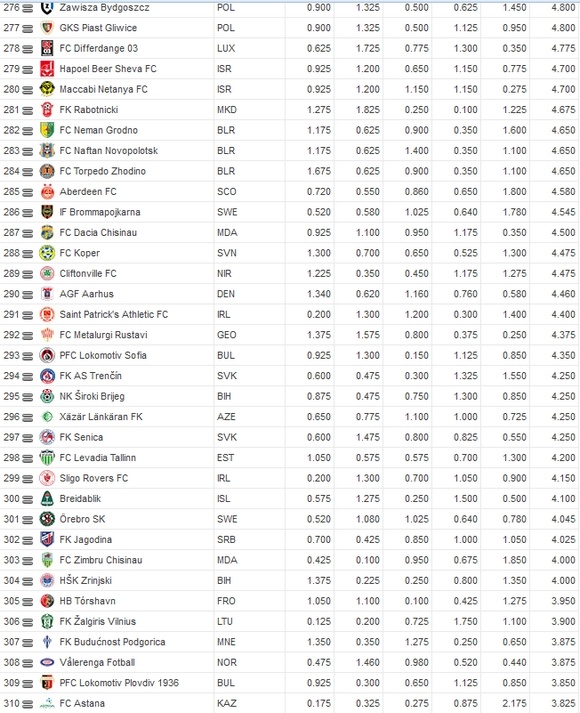The width and height of the screenshot is (580, 713).
Task: Click the unchanged-rank marker at position 300
Action: (x=28, y=500)
